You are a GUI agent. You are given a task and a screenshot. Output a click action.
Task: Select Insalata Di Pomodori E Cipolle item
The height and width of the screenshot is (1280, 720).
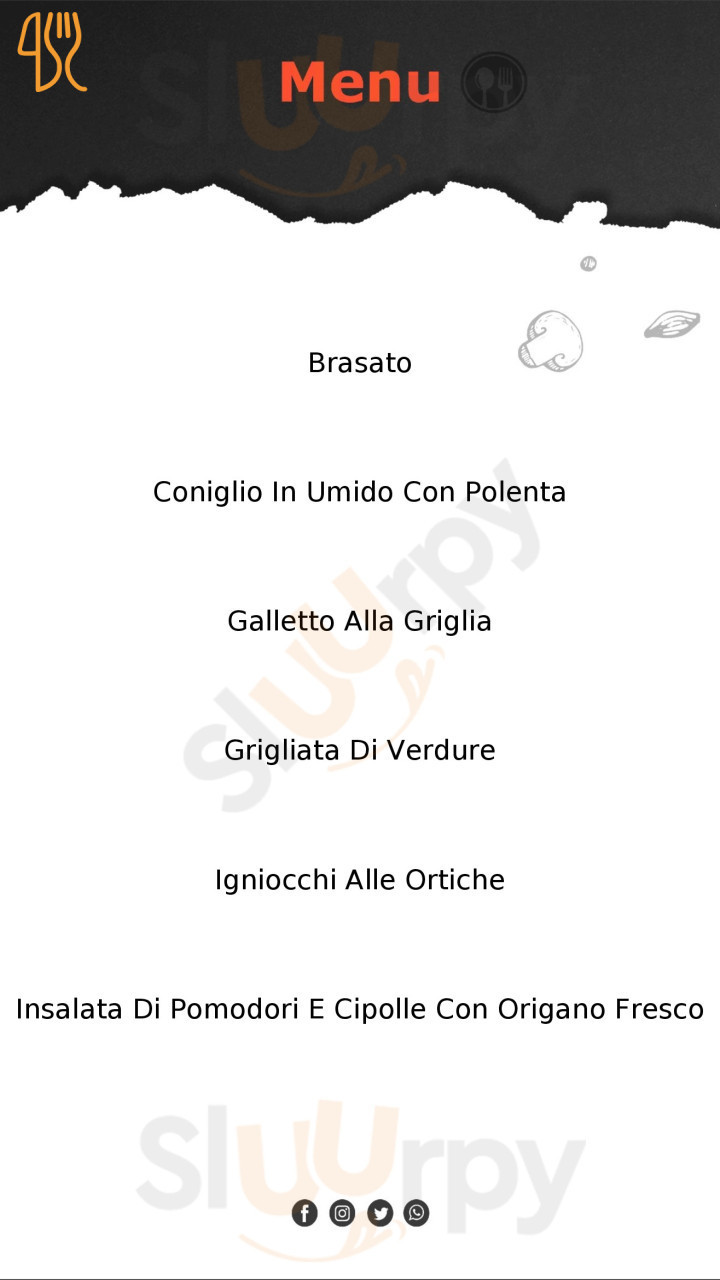(360, 1009)
